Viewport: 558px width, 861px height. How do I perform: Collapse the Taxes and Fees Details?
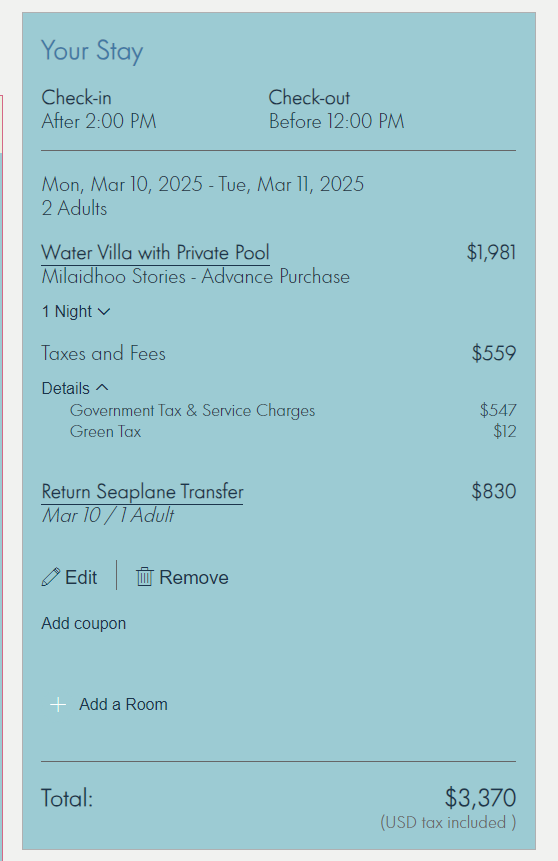point(75,388)
